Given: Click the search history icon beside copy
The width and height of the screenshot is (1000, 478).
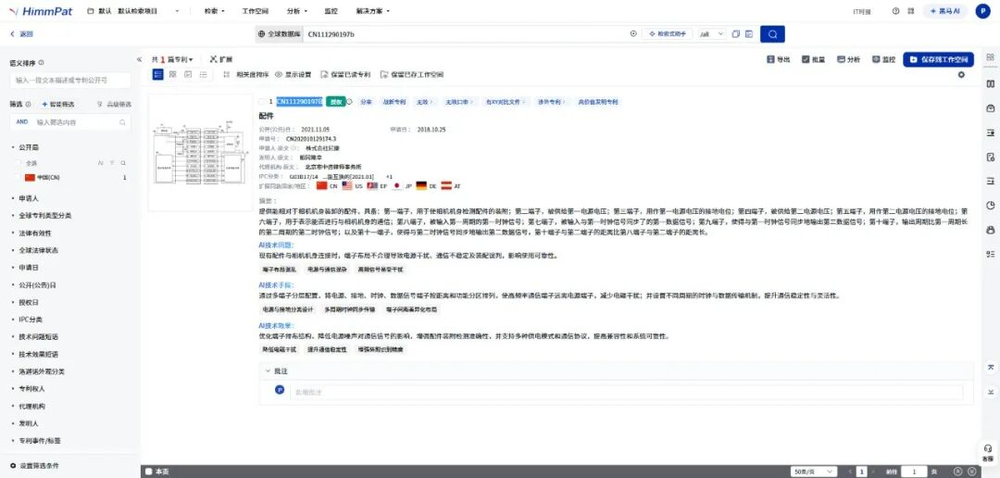Looking at the screenshot, I should point(749,34).
